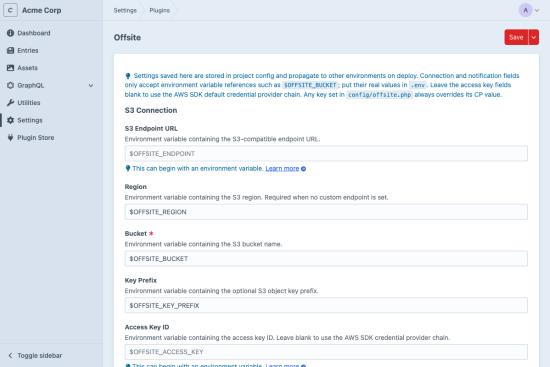Click the S3 Endpoint URL label
The width and height of the screenshot is (550, 367).
click(151, 128)
